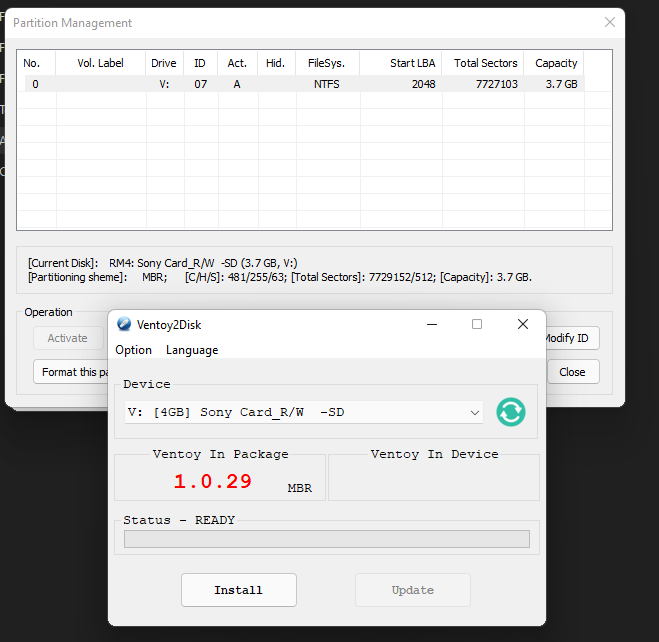Screen dimensions: 659x642
Task: Click the green refresh devices icon
Action: [x=511, y=412]
